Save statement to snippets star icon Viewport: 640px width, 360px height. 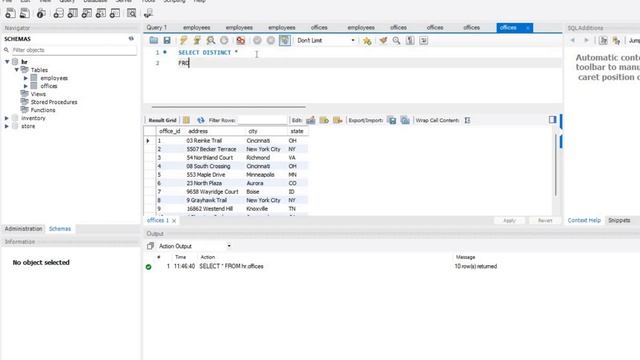pos(367,40)
